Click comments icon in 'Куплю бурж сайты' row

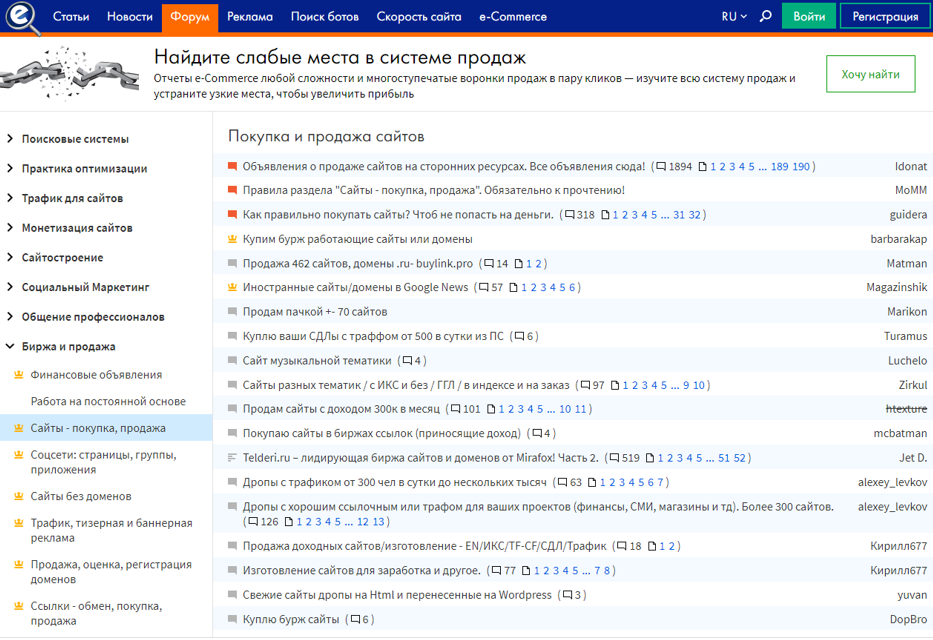[356, 619]
